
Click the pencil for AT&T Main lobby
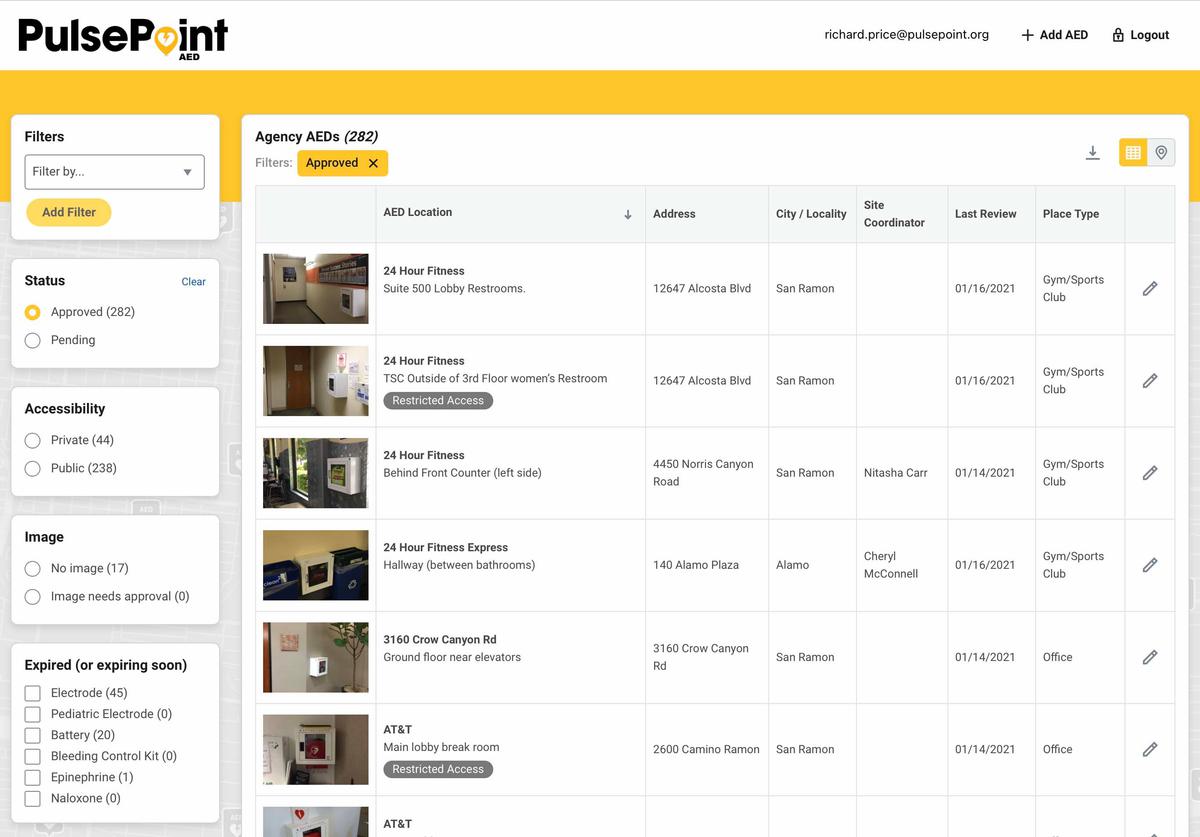tap(1150, 749)
